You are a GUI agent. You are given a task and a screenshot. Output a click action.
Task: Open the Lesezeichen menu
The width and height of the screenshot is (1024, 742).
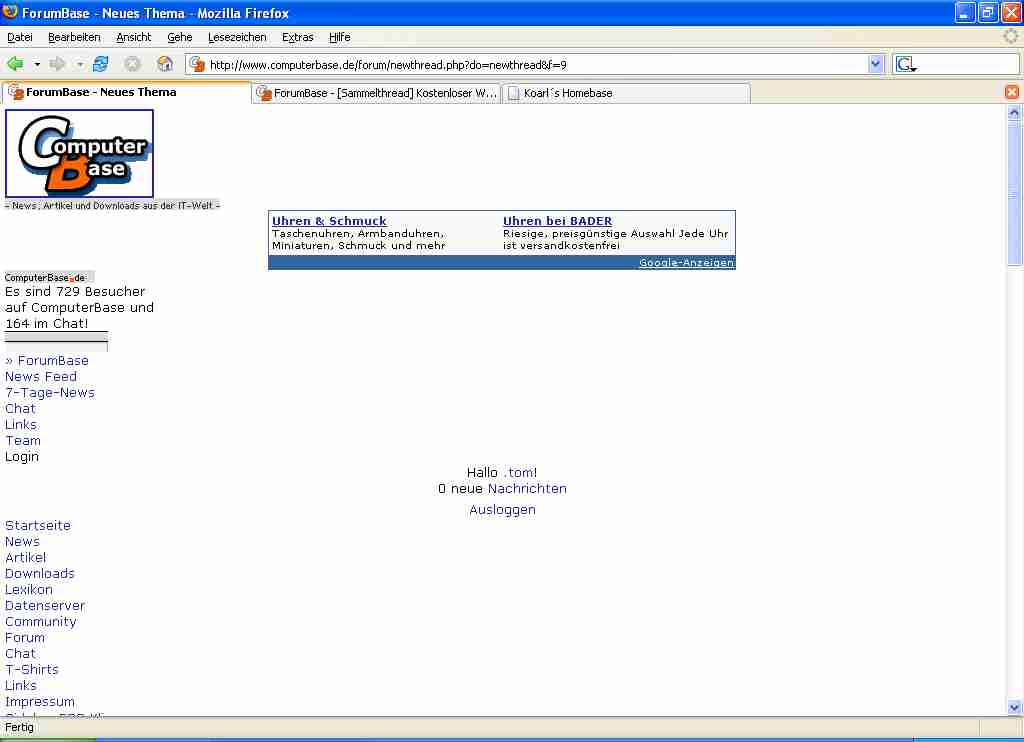pos(237,37)
